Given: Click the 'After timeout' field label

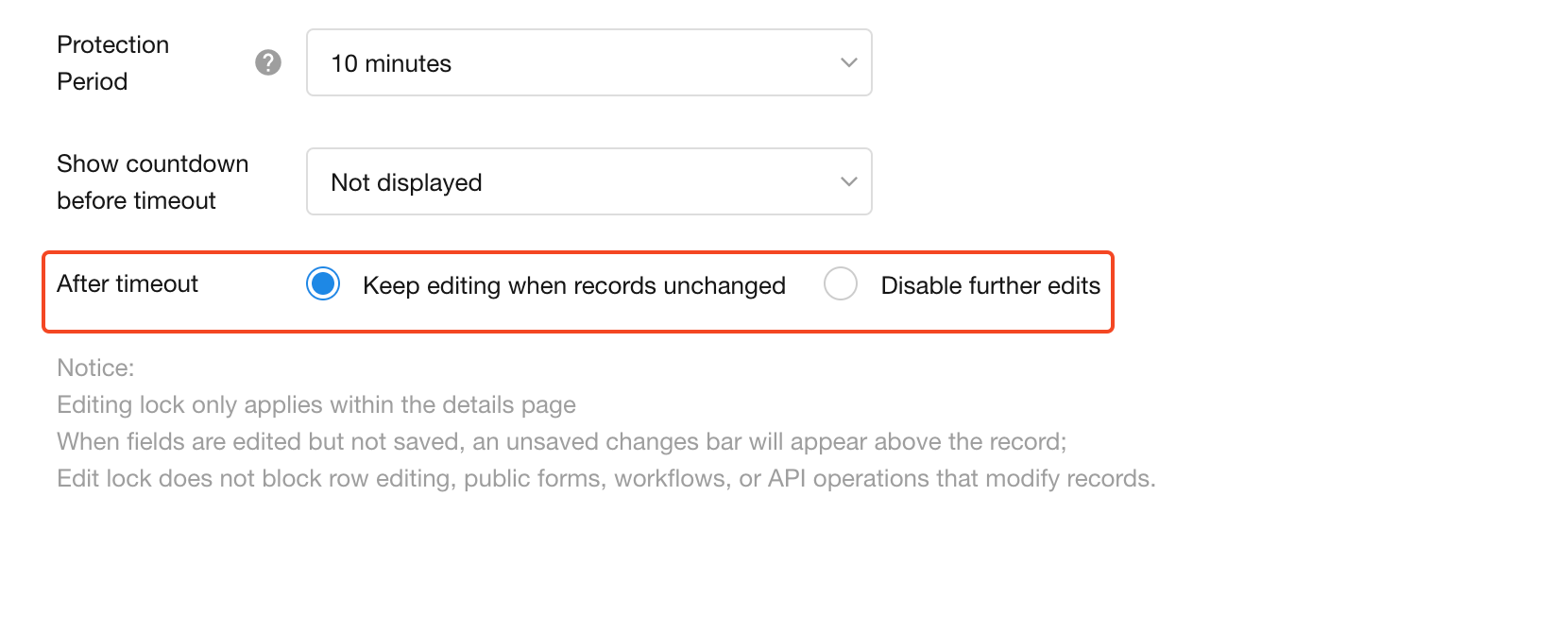Looking at the screenshot, I should pyautogui.click(x=128, y=283).
